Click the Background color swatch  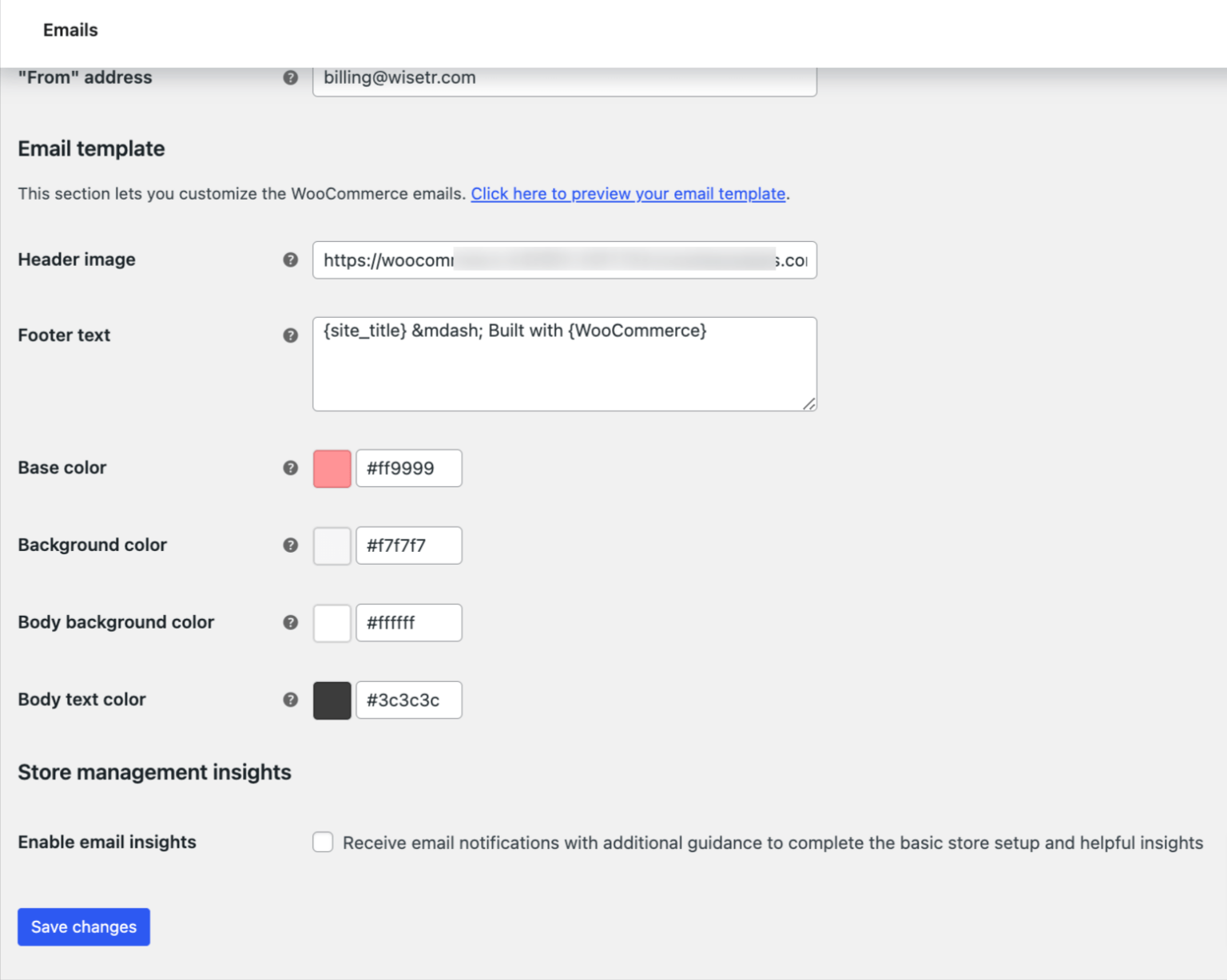(332, 545)
